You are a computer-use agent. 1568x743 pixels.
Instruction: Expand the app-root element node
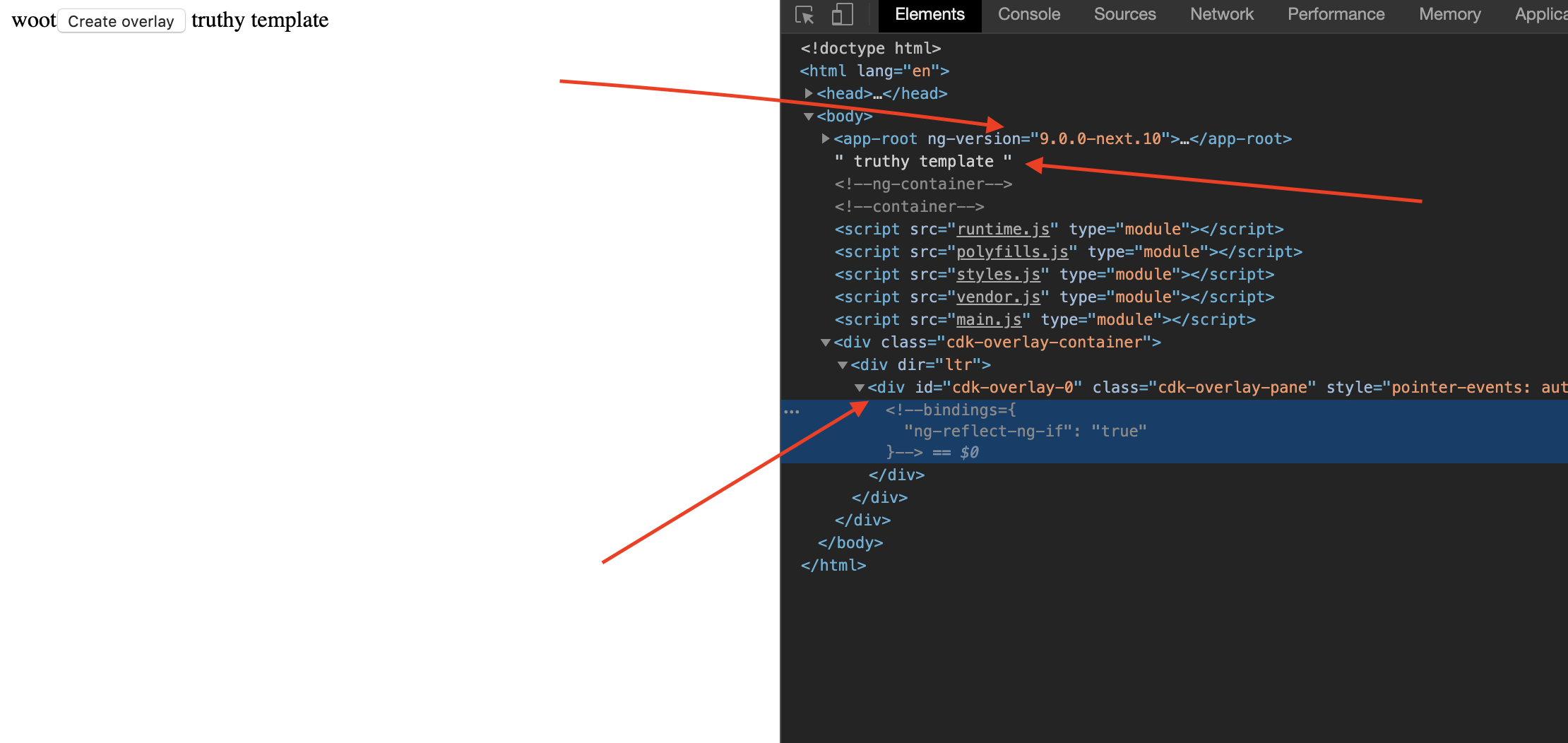click(x=825, y=138)
